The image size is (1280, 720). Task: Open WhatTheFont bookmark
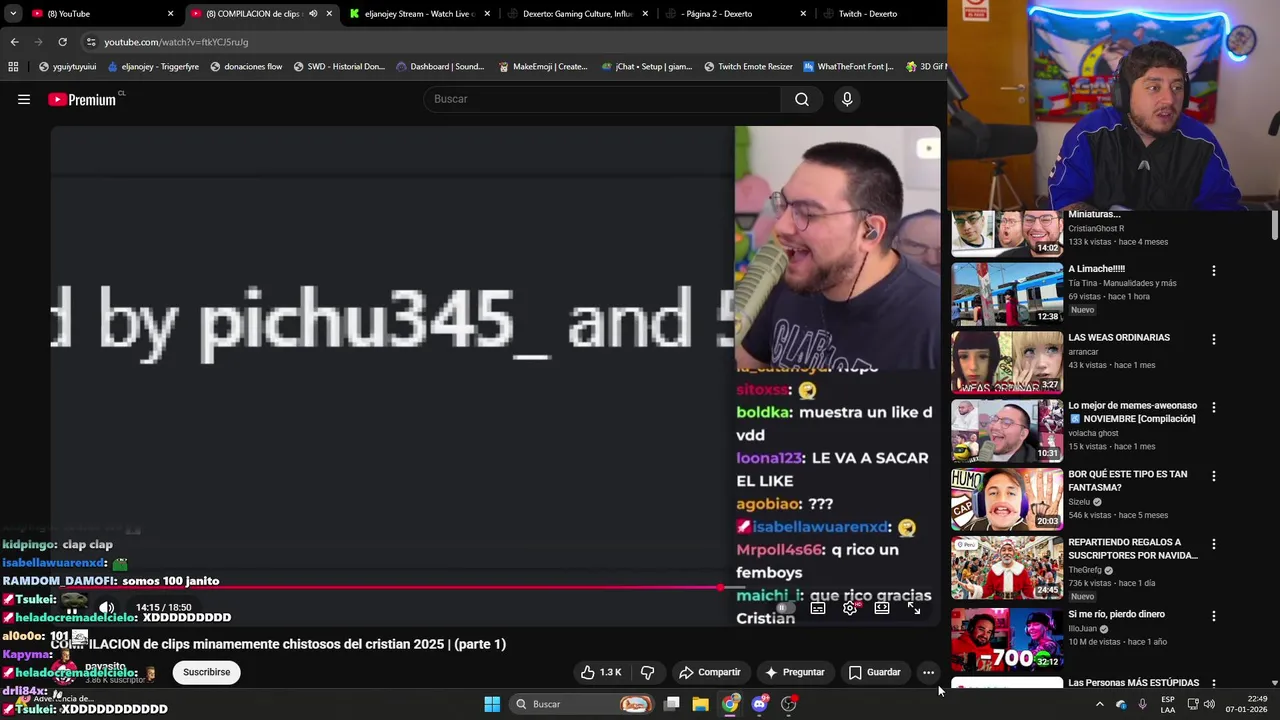pos(848,67)
